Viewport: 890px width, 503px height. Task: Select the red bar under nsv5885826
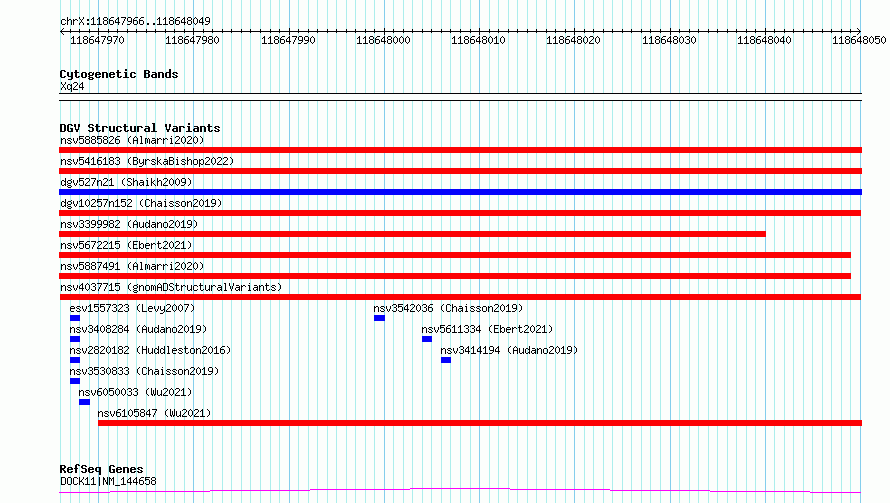point(460,150)
